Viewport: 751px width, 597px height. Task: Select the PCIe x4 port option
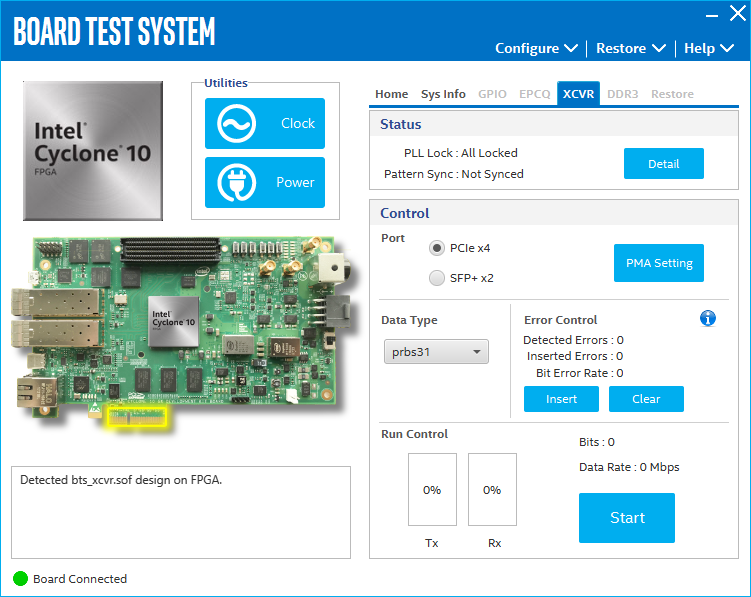[437, 248]
